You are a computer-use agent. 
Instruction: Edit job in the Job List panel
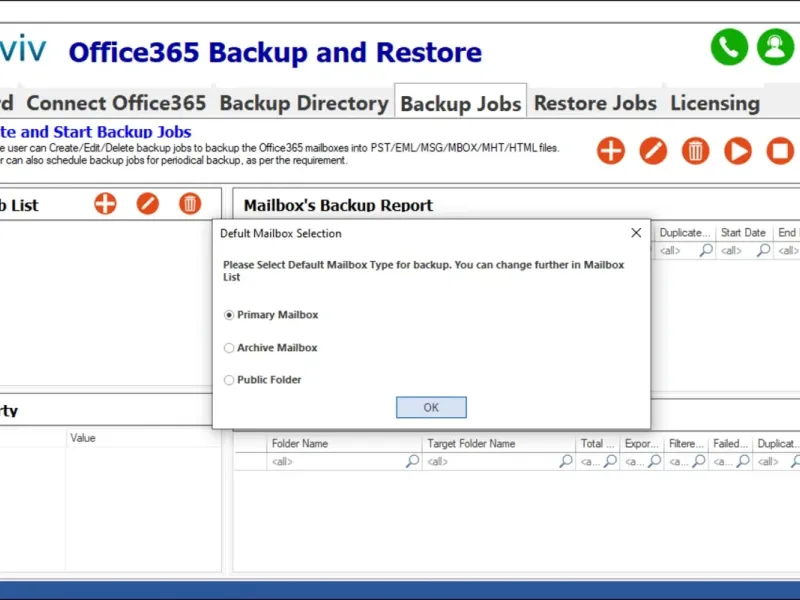147,204
